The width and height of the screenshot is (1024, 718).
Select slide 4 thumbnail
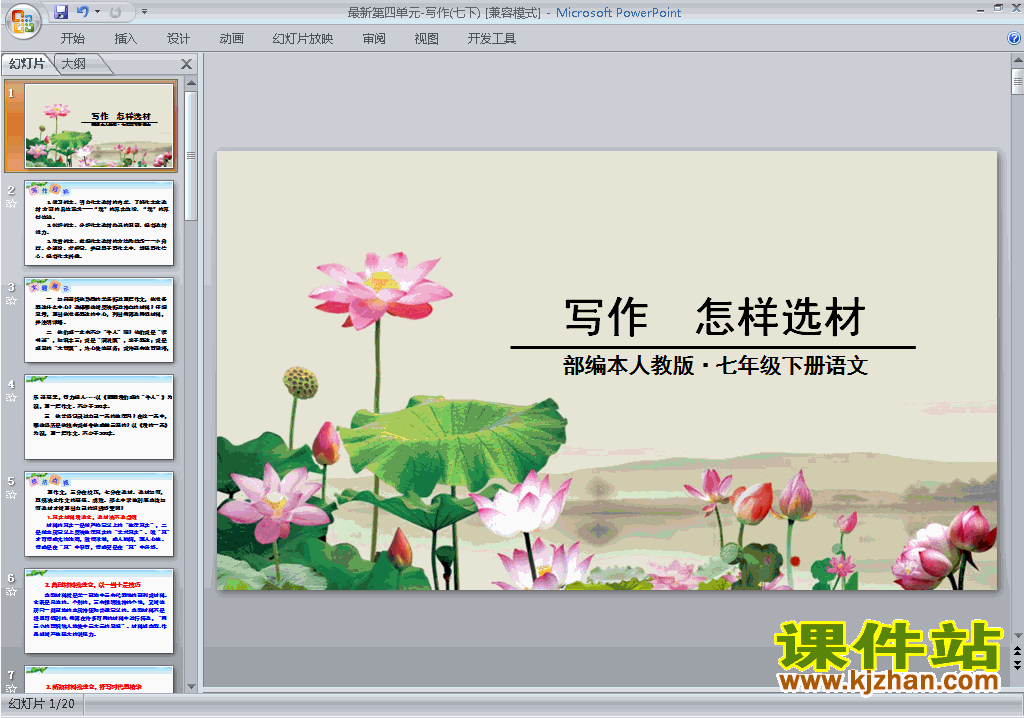coord(99,417)
